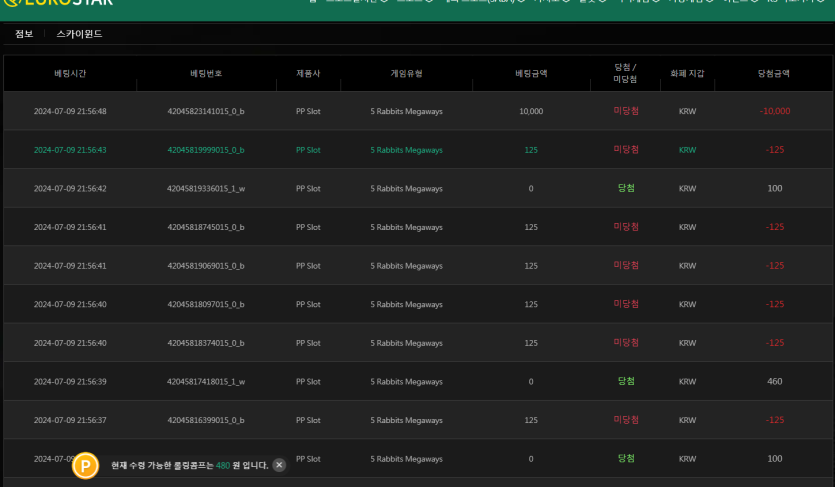Viewport: 835px width, 487px height.
Task: Click 당첨 status in the 42045819336015_1_w row
Action: (x=626, y=188)
